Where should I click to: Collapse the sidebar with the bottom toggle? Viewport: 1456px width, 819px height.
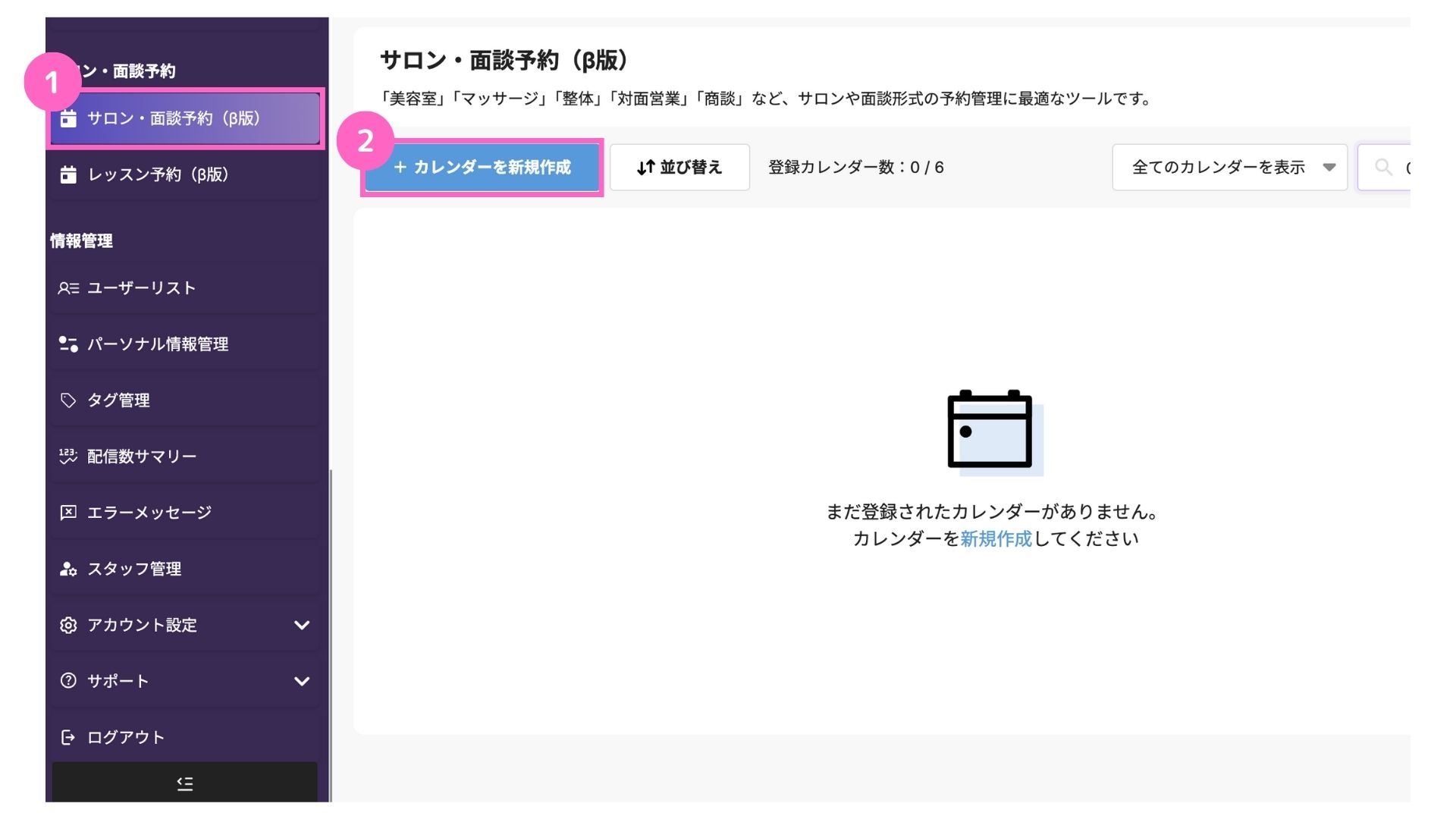coord(184,783)
